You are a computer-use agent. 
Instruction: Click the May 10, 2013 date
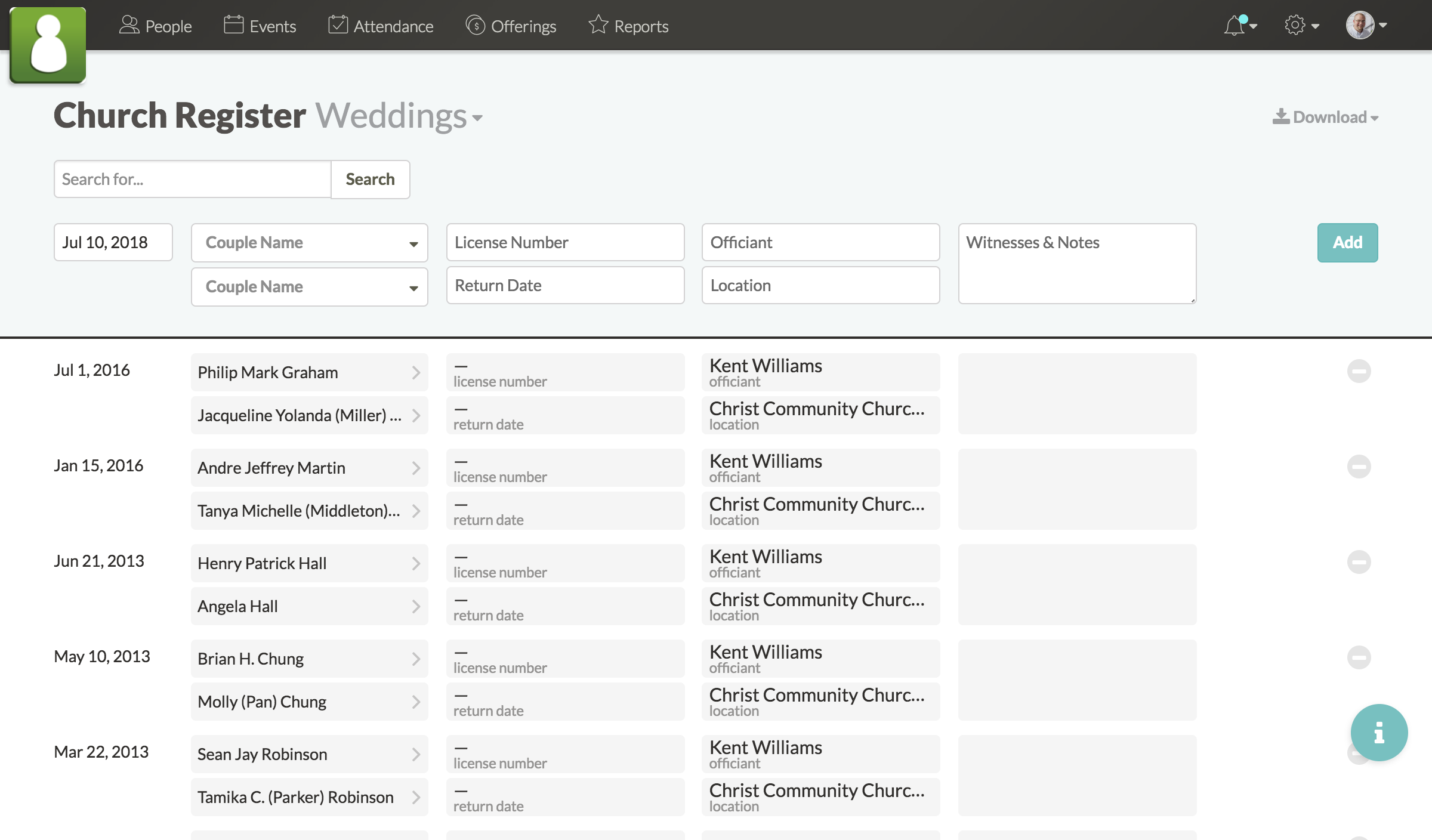(x=102, y=656)
